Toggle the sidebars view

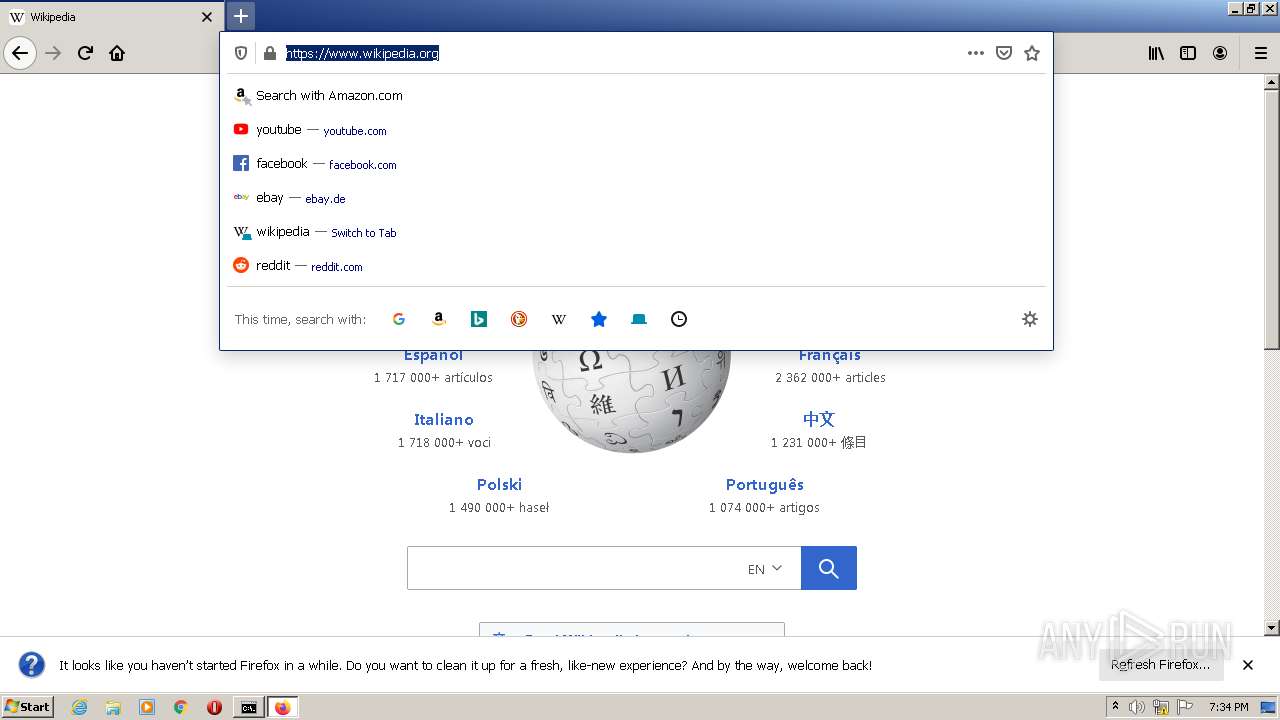(1188, 53)
